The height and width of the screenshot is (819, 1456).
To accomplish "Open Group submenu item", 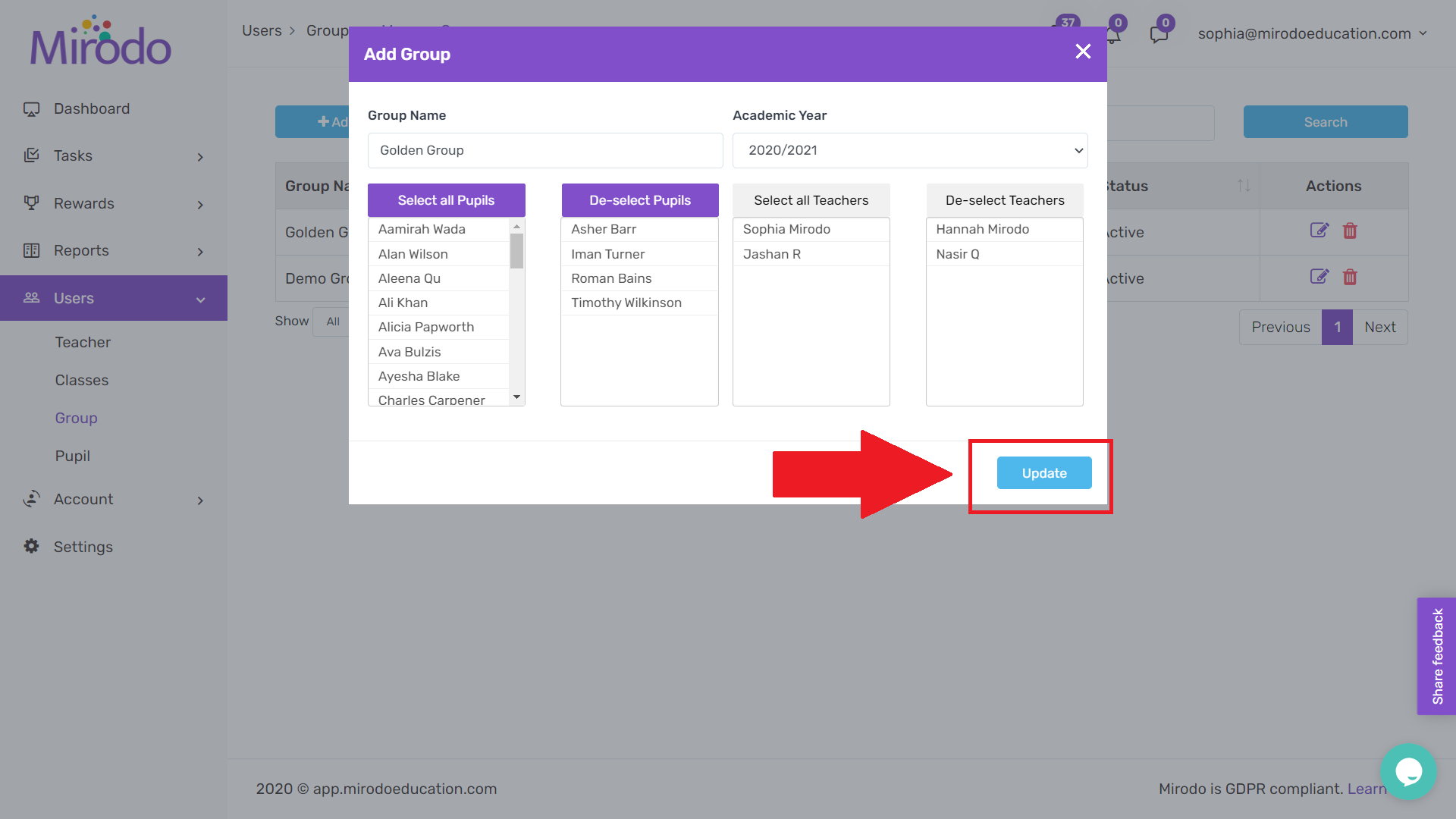I will click(76, 418).
